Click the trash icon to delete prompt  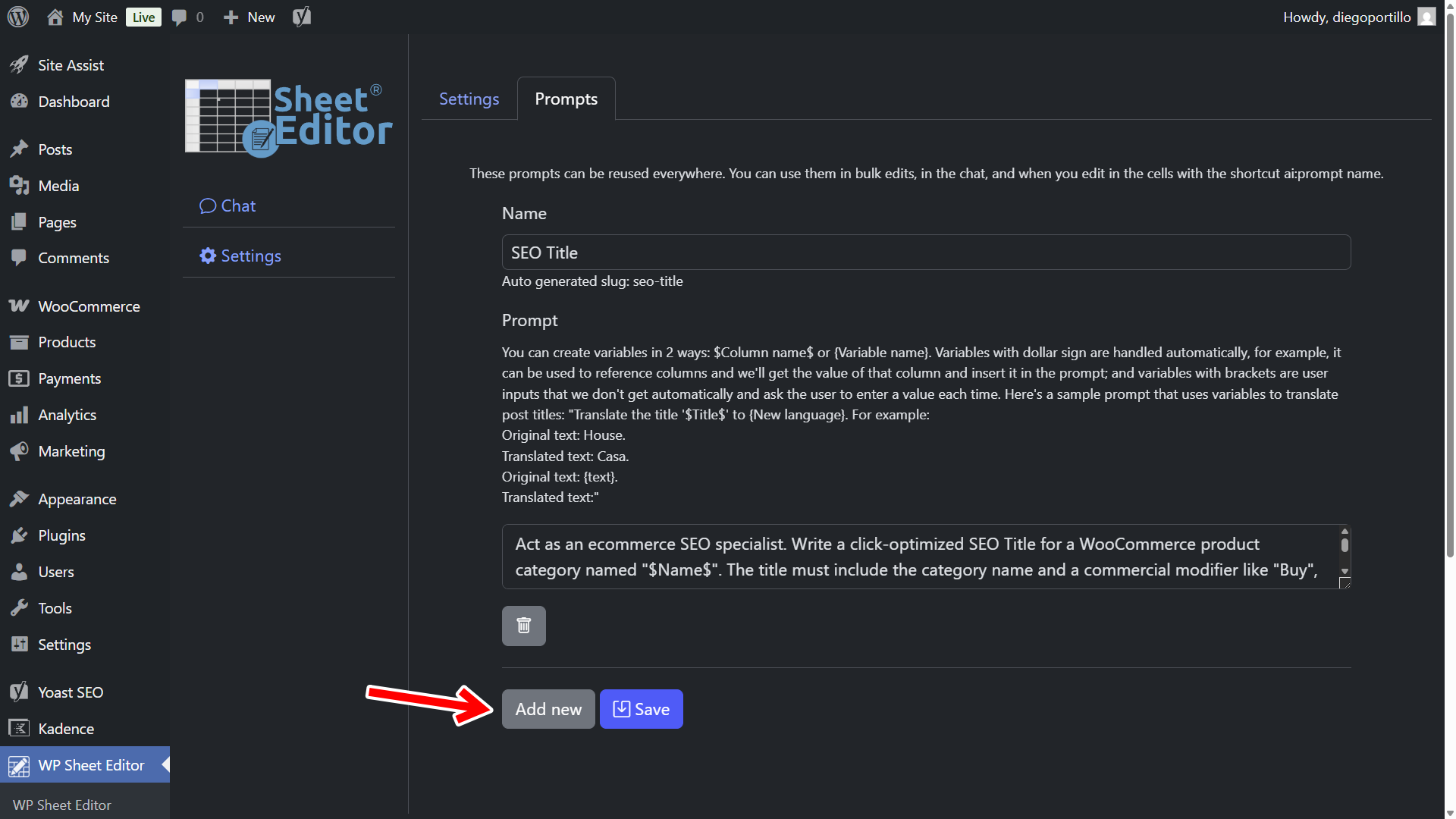[x=523, y=626]
